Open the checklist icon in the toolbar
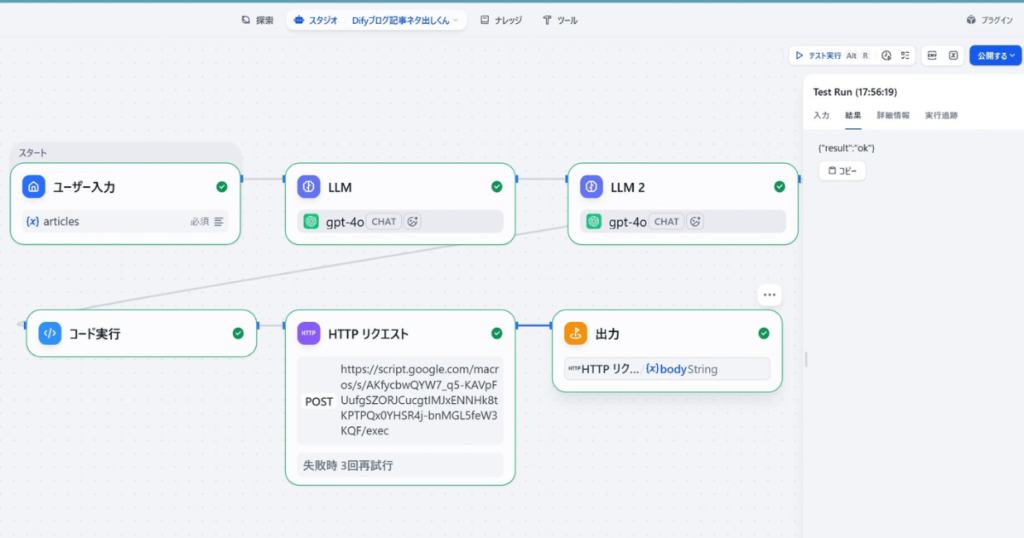 pyautogui.click(x=905, y=55)
